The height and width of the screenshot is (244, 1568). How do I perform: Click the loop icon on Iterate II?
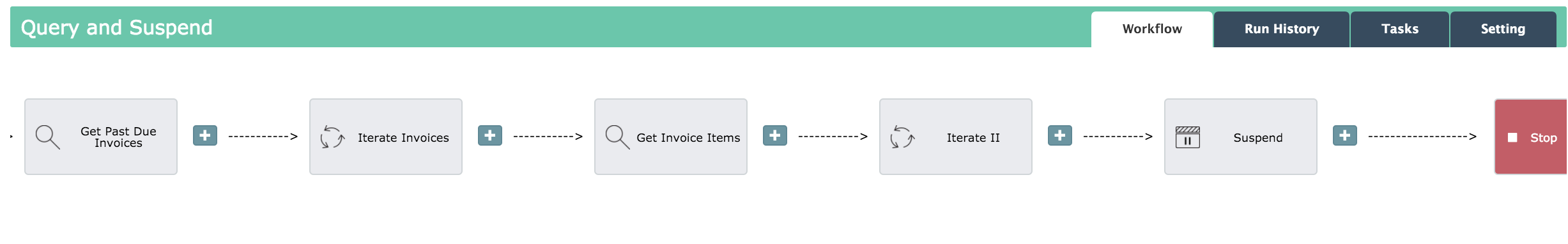coord(902,137)
